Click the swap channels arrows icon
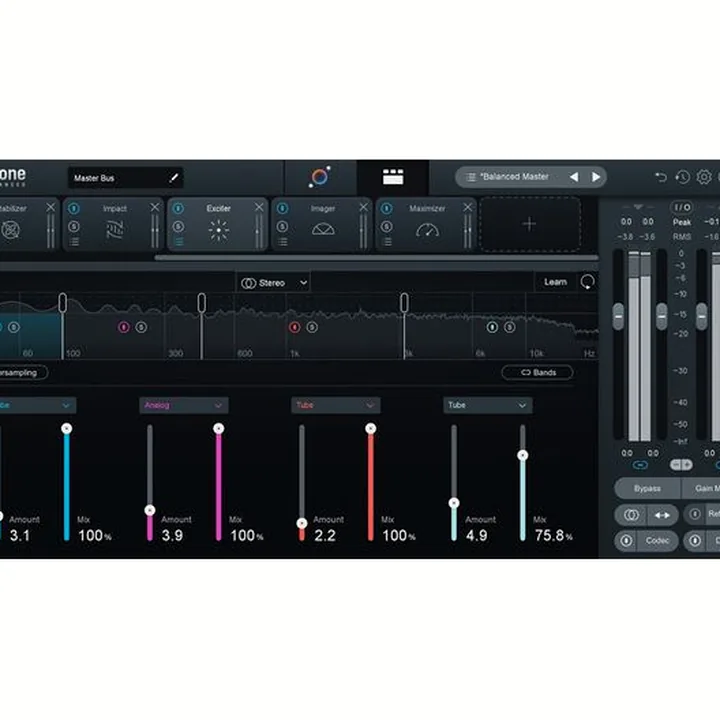The width and height of the screenshot is (720, 720). [662, 515]
